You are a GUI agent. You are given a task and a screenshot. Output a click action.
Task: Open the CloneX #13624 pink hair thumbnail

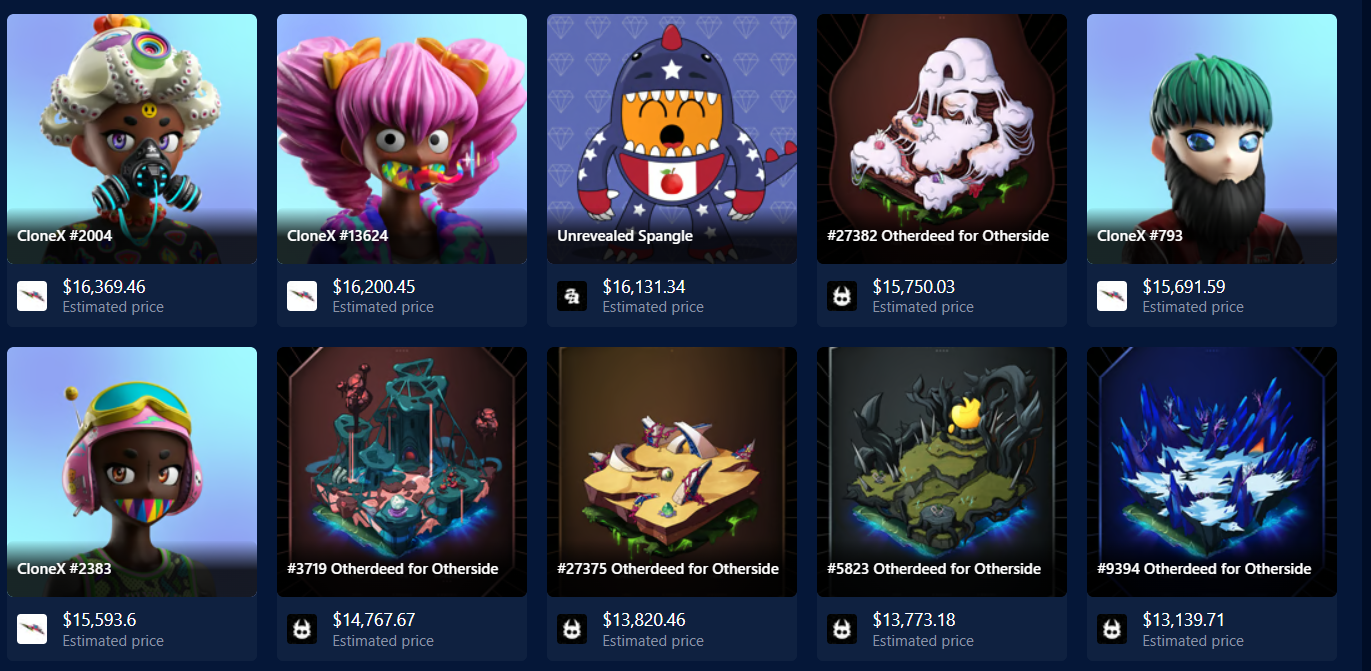[x=402, y=139]
